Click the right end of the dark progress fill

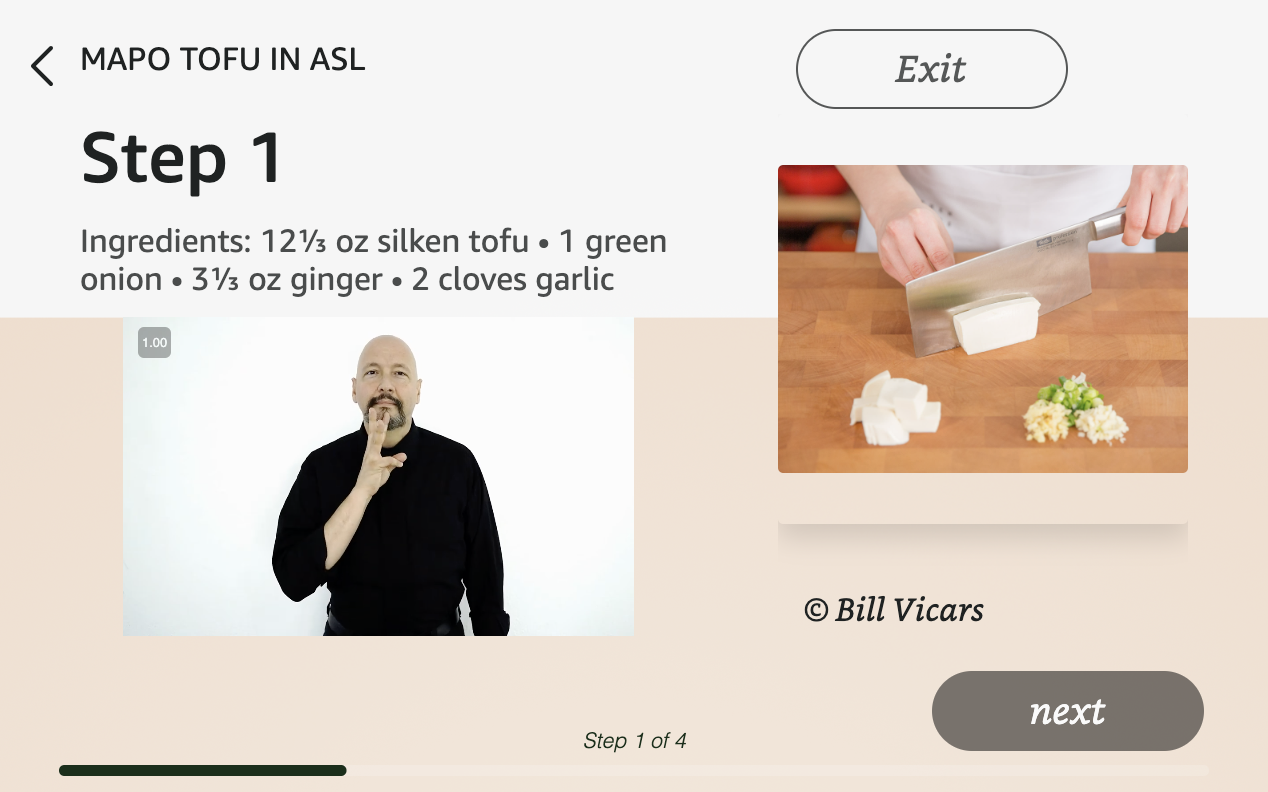tap(342, 770)
